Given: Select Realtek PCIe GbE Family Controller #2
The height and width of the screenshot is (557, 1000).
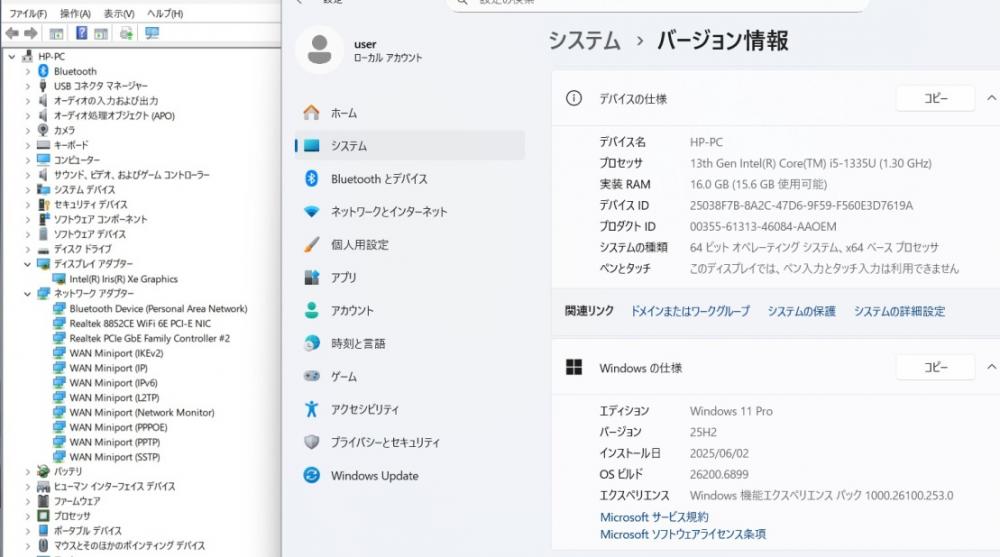Looking at the screenshot, I should 149,338.
